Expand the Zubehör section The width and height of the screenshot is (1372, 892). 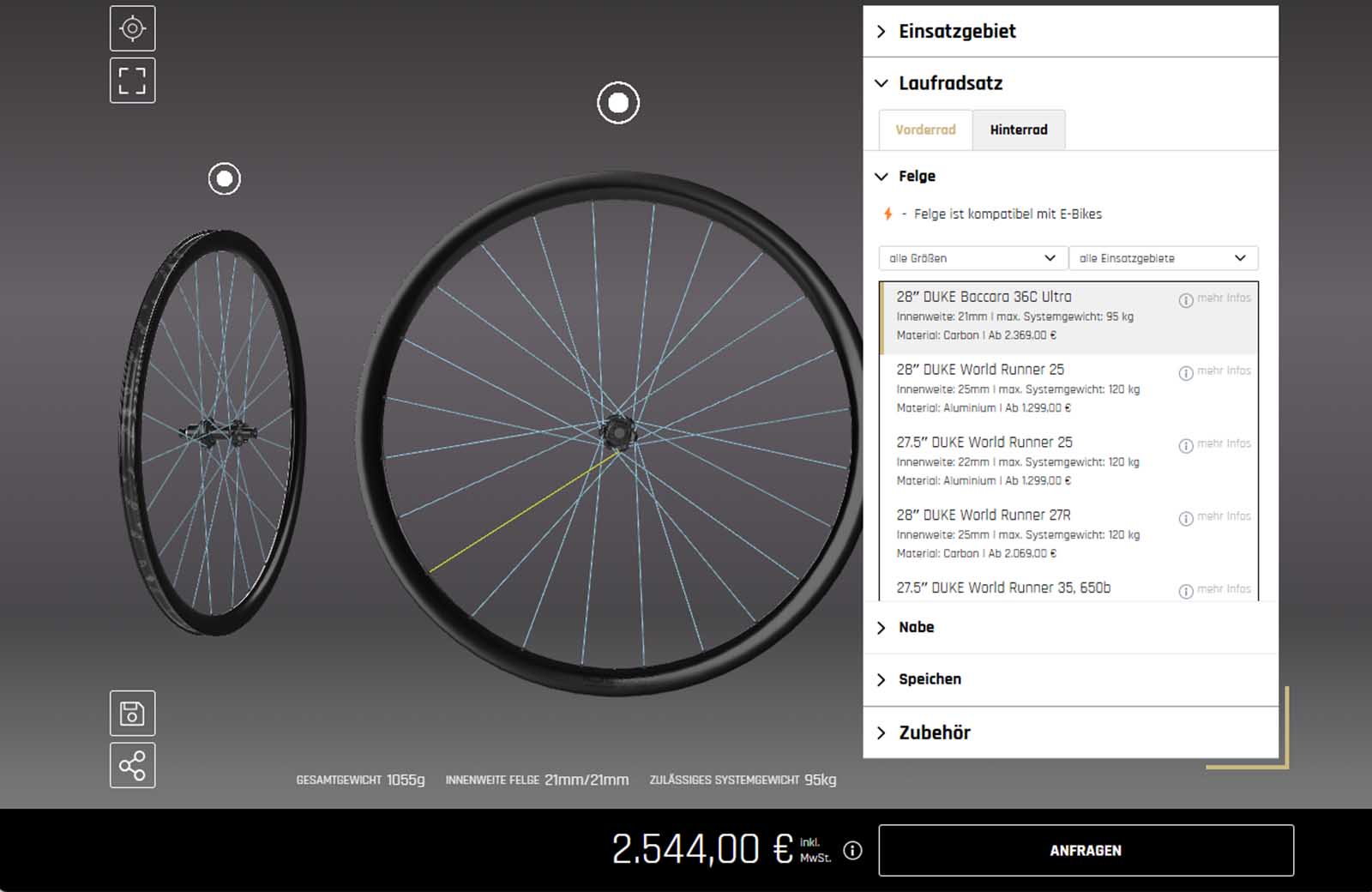tap(935, 732)
